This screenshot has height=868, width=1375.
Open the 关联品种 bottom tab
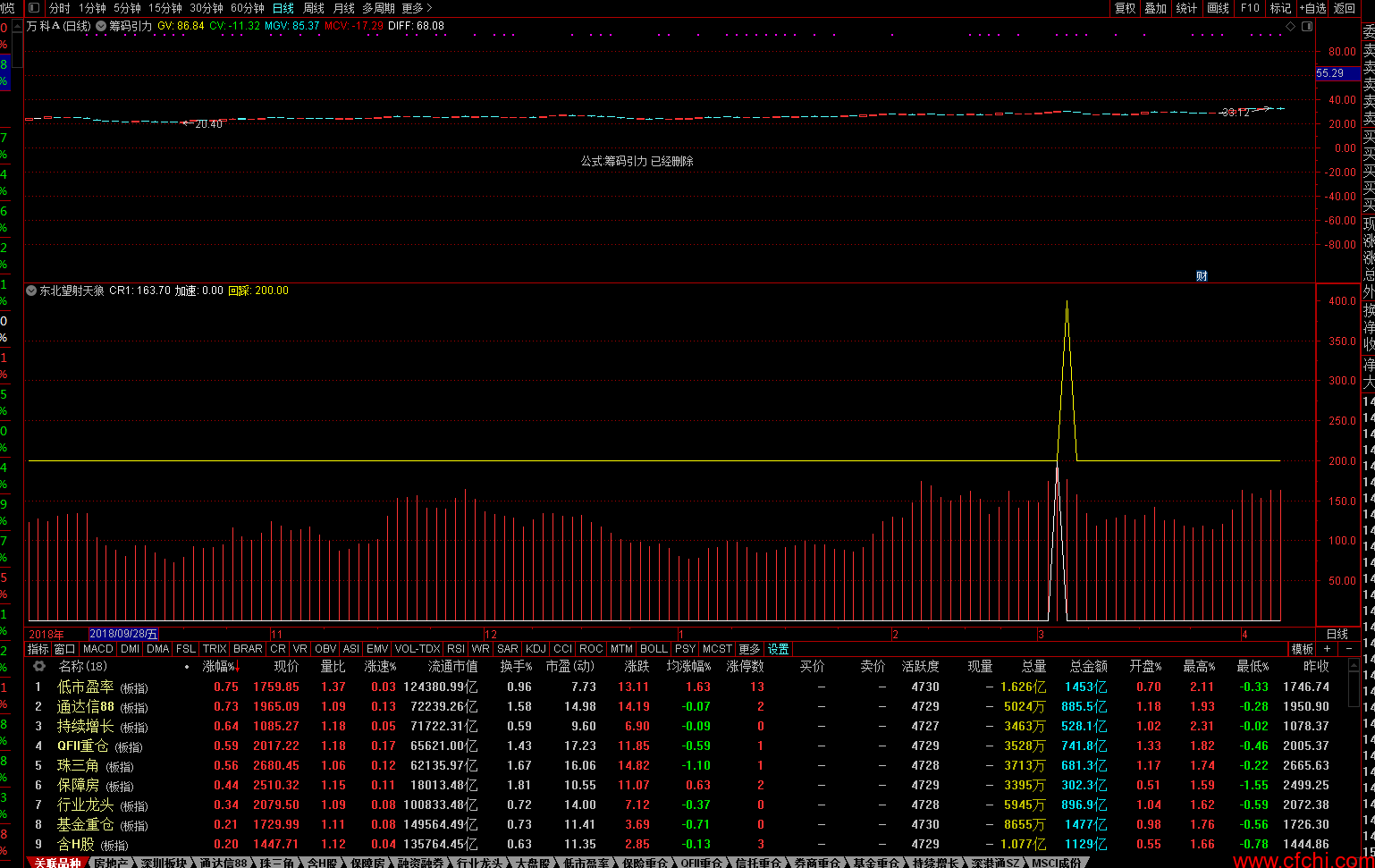(57, 863)
